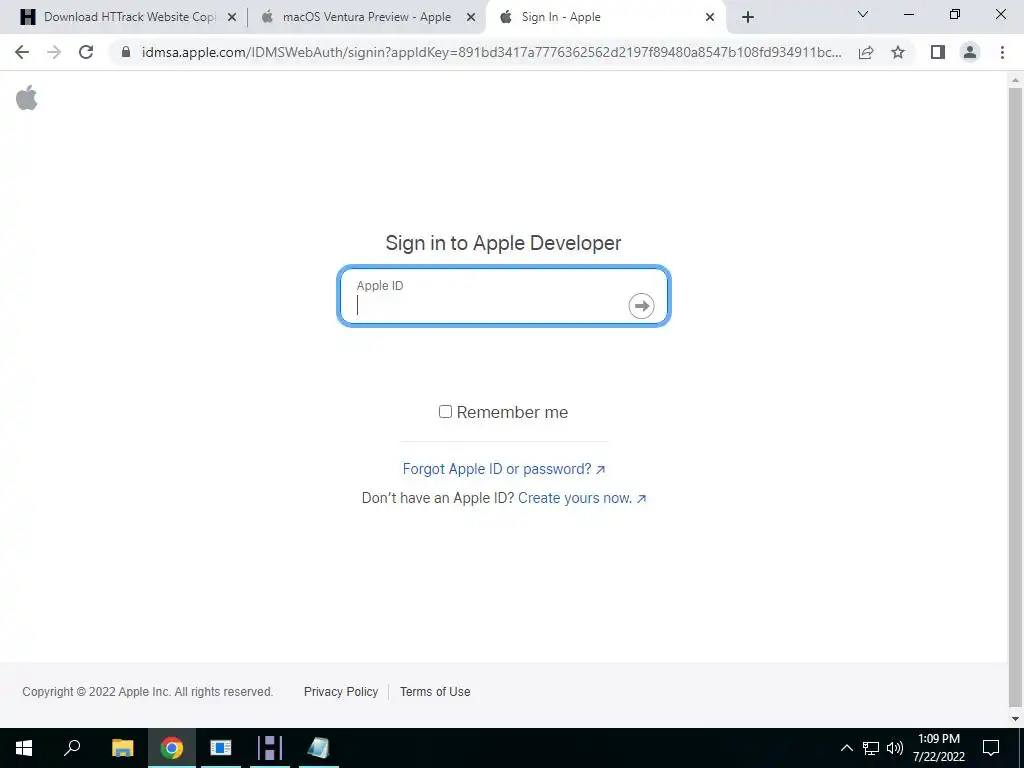Open Chrome side panel
Screen dimensions: 1024x768
tap(938, 52)
